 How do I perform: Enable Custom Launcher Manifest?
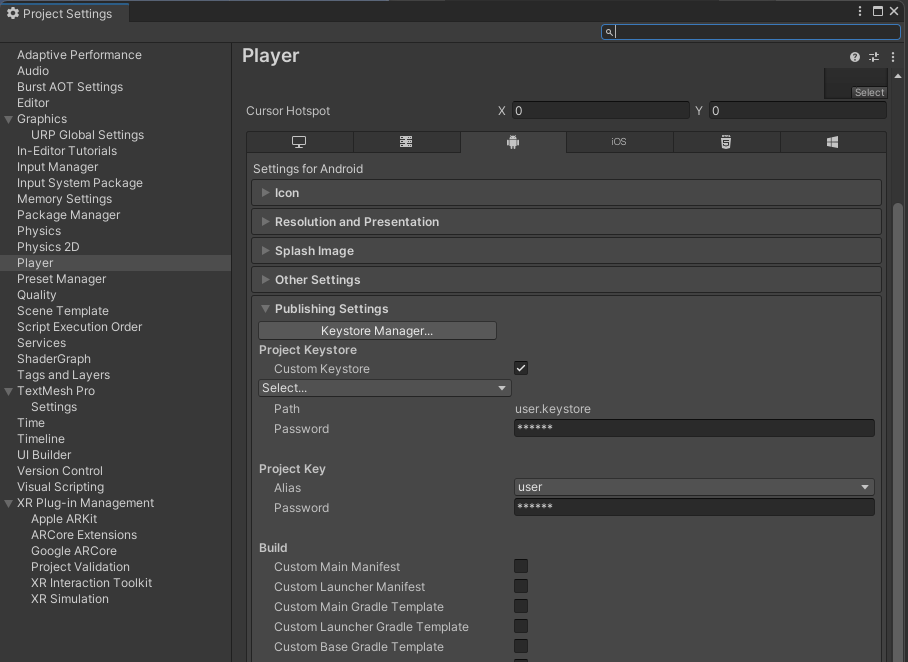[521, 586]
